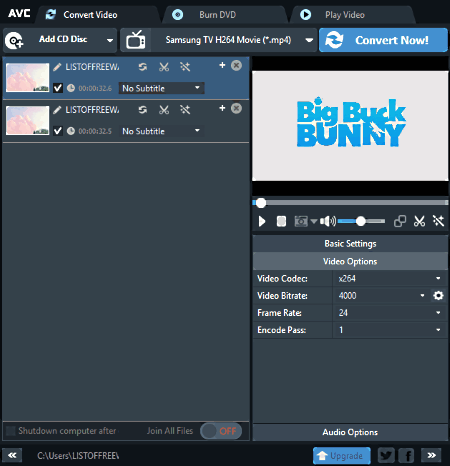Click the Add CD Disc button
This screenshot has height=466, width=450.
[60, 40]
